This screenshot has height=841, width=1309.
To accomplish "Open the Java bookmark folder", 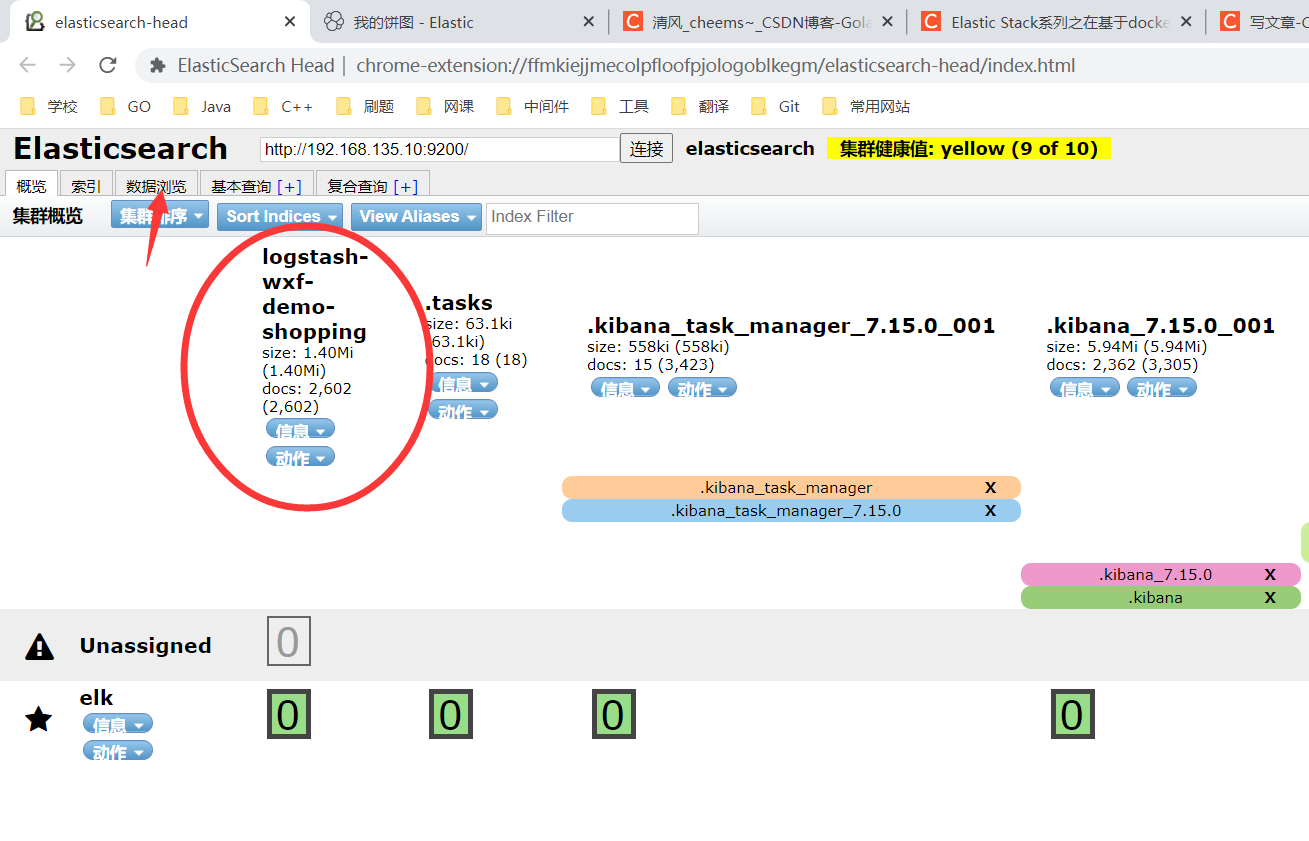I will (202, 106).
